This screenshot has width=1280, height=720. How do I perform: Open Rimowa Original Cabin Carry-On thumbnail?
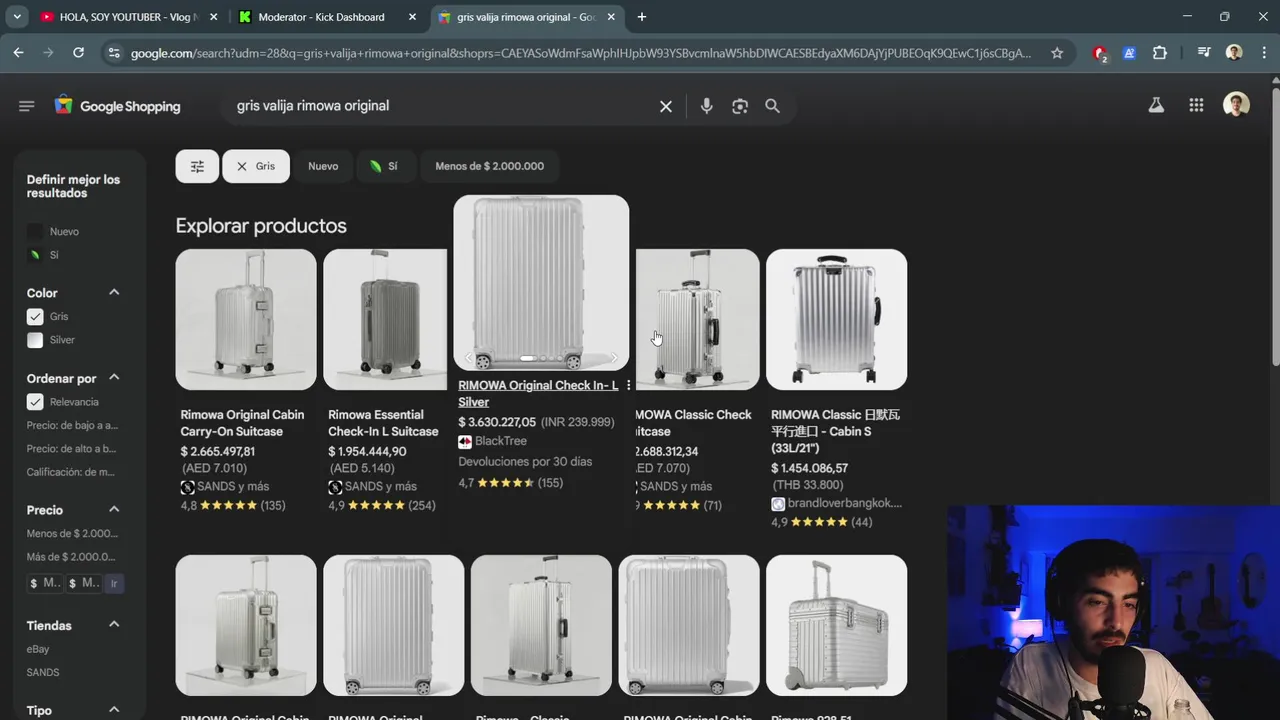click(246, 319)
